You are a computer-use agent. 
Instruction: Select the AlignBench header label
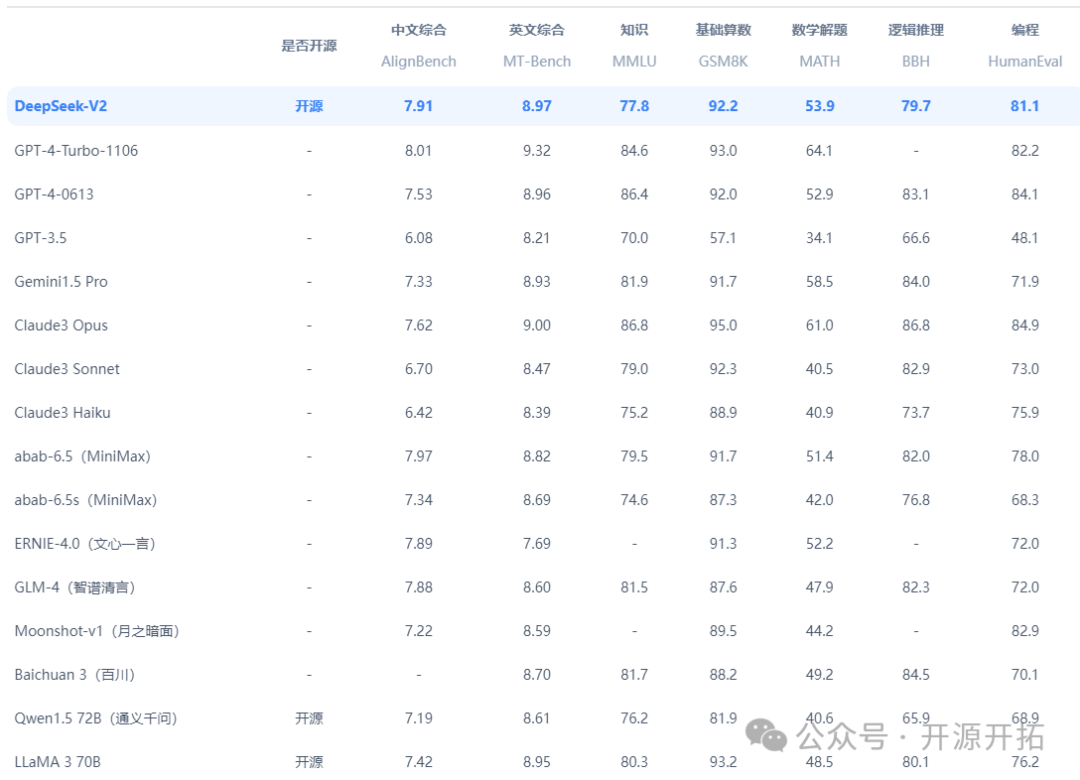point(419,61)
